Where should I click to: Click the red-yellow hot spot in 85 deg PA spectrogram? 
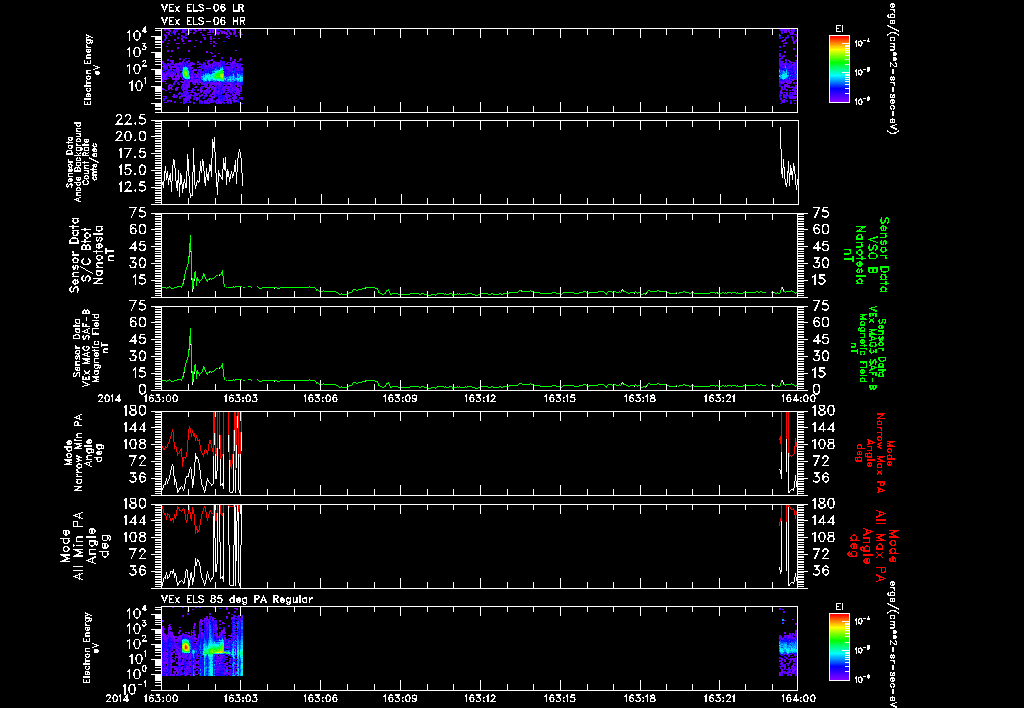pyautogui.click(x=186, y=646)
